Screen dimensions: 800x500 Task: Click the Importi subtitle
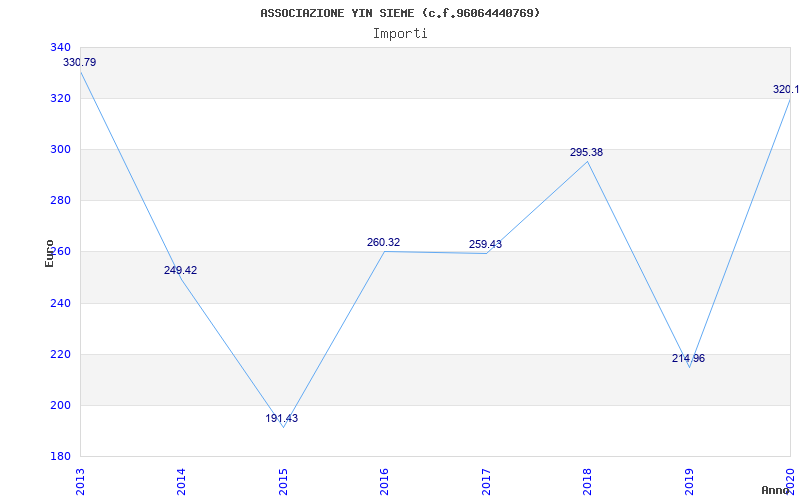[x=400, y=34]
